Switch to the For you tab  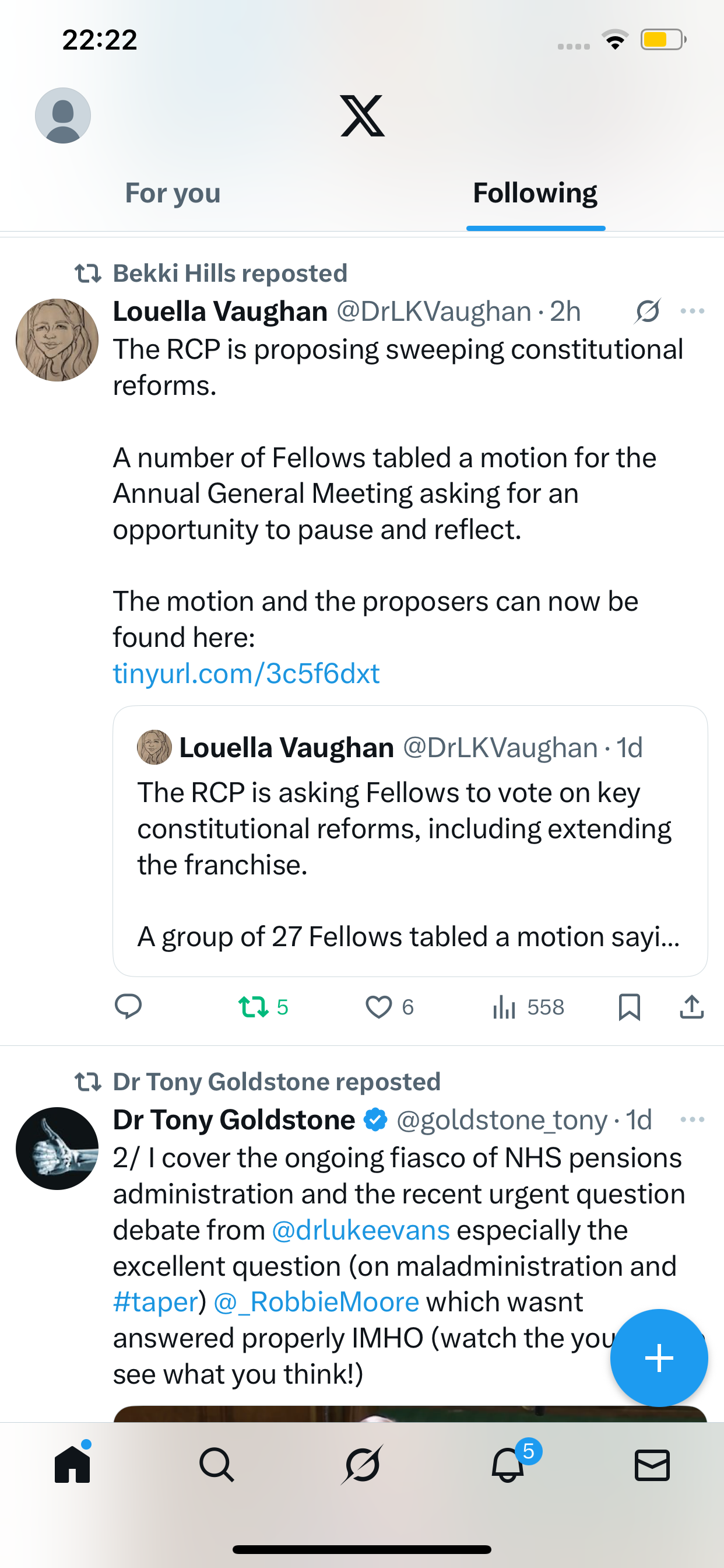pyautogui.click(x=173, y=194)
